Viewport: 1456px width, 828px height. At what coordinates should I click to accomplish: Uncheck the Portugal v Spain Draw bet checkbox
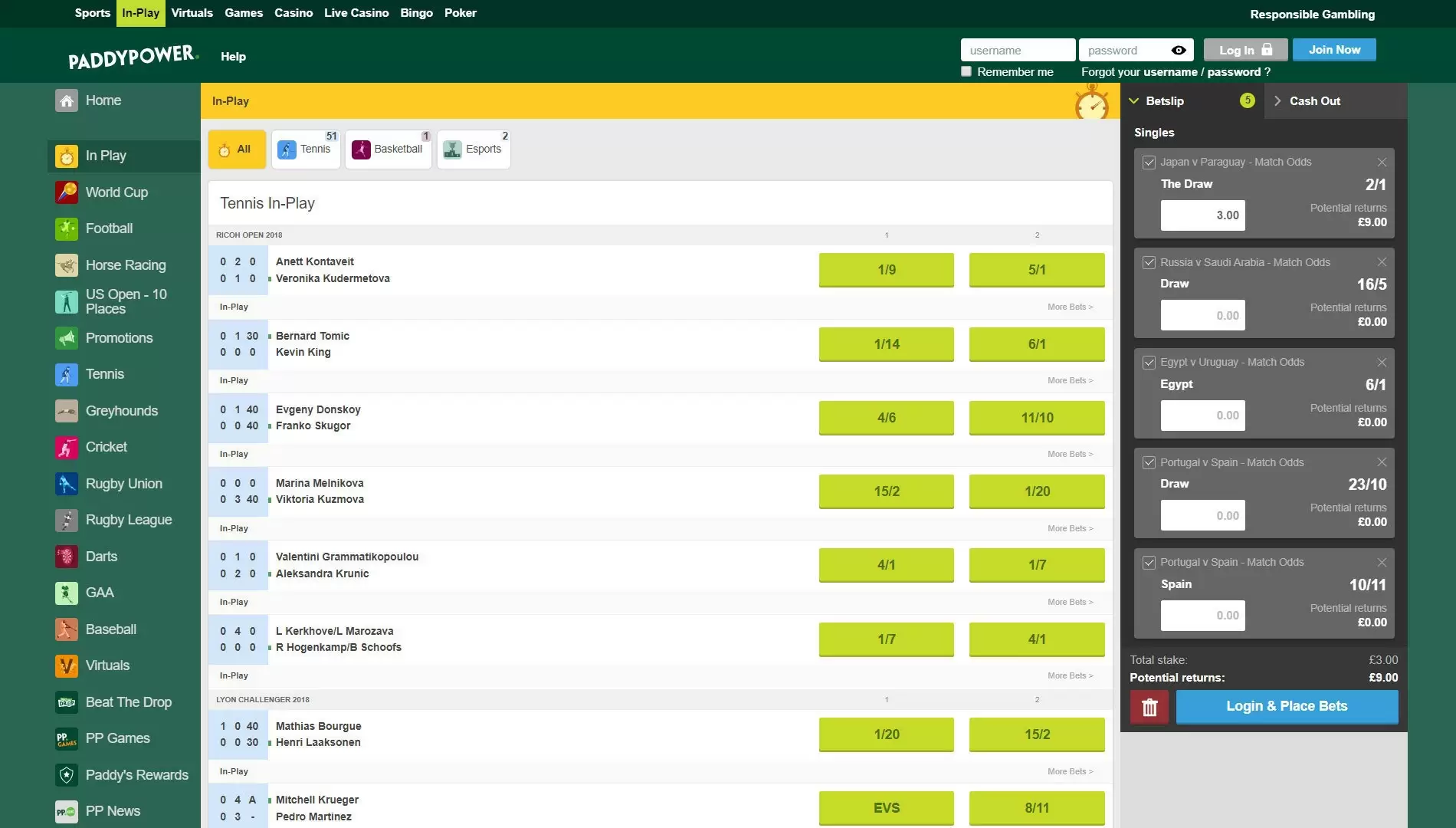1149,462
